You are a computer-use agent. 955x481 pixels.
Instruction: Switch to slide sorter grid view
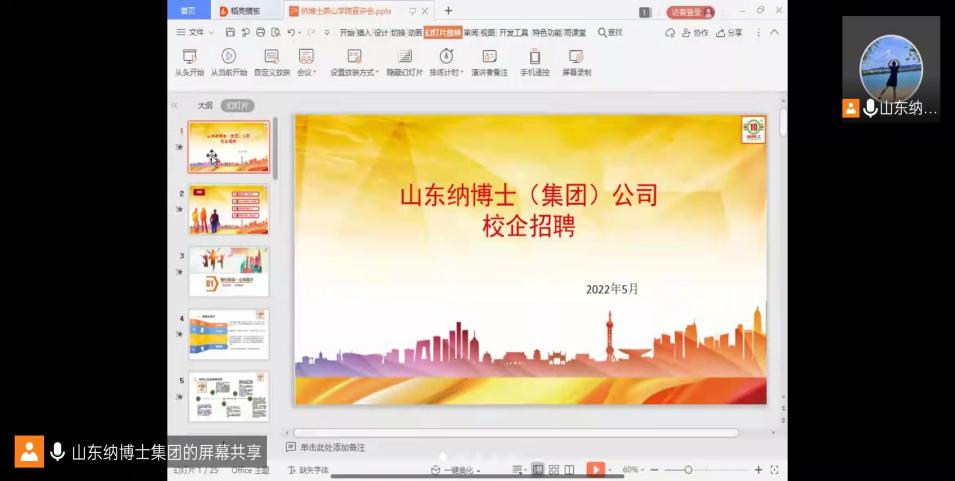(x=553, y=469)
